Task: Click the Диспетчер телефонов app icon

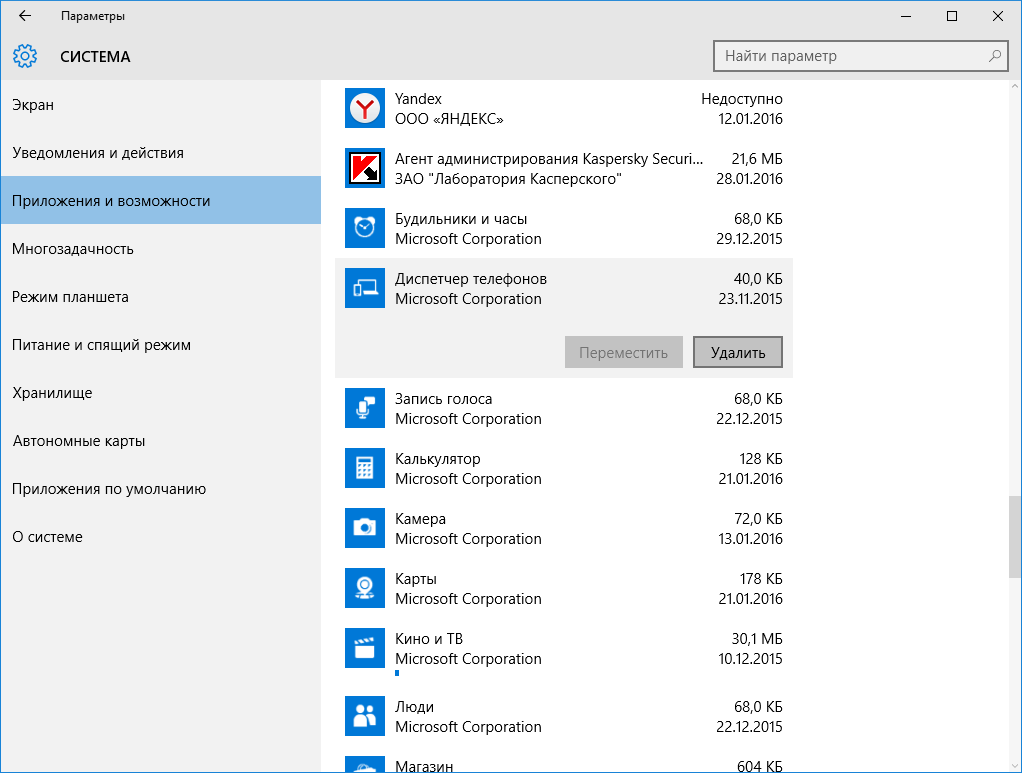Action: pyautogui.click(x=364, y=288)
